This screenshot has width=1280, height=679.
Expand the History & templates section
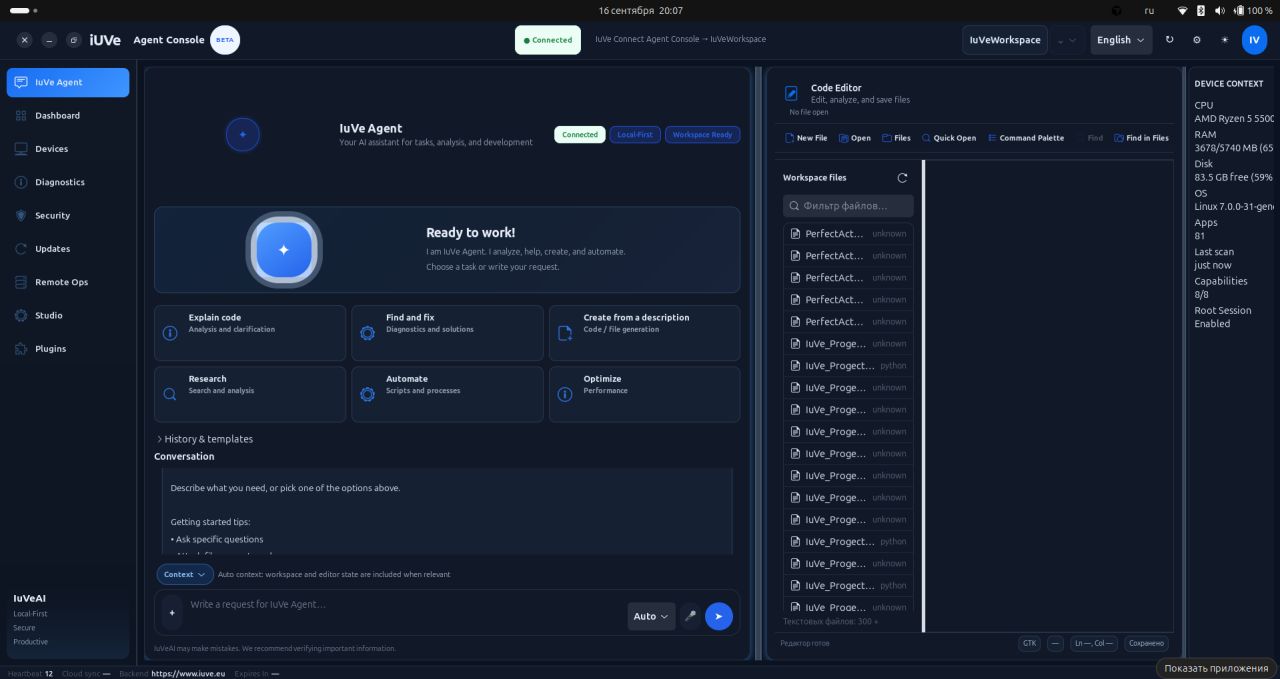pyautogui.click(x=205, y=439)
